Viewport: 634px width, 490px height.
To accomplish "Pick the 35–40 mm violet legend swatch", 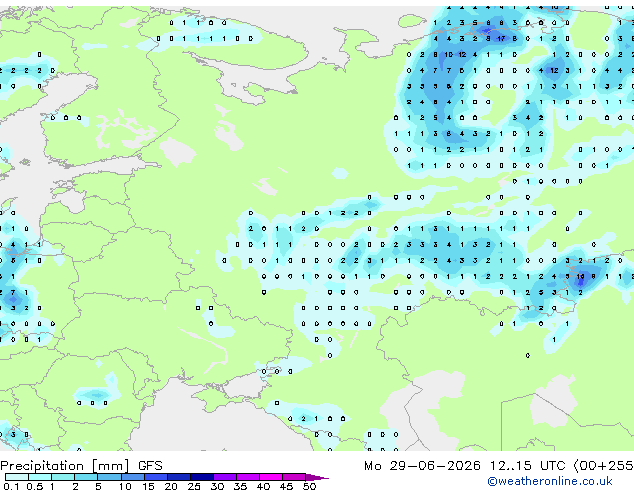I will [248, 477].
